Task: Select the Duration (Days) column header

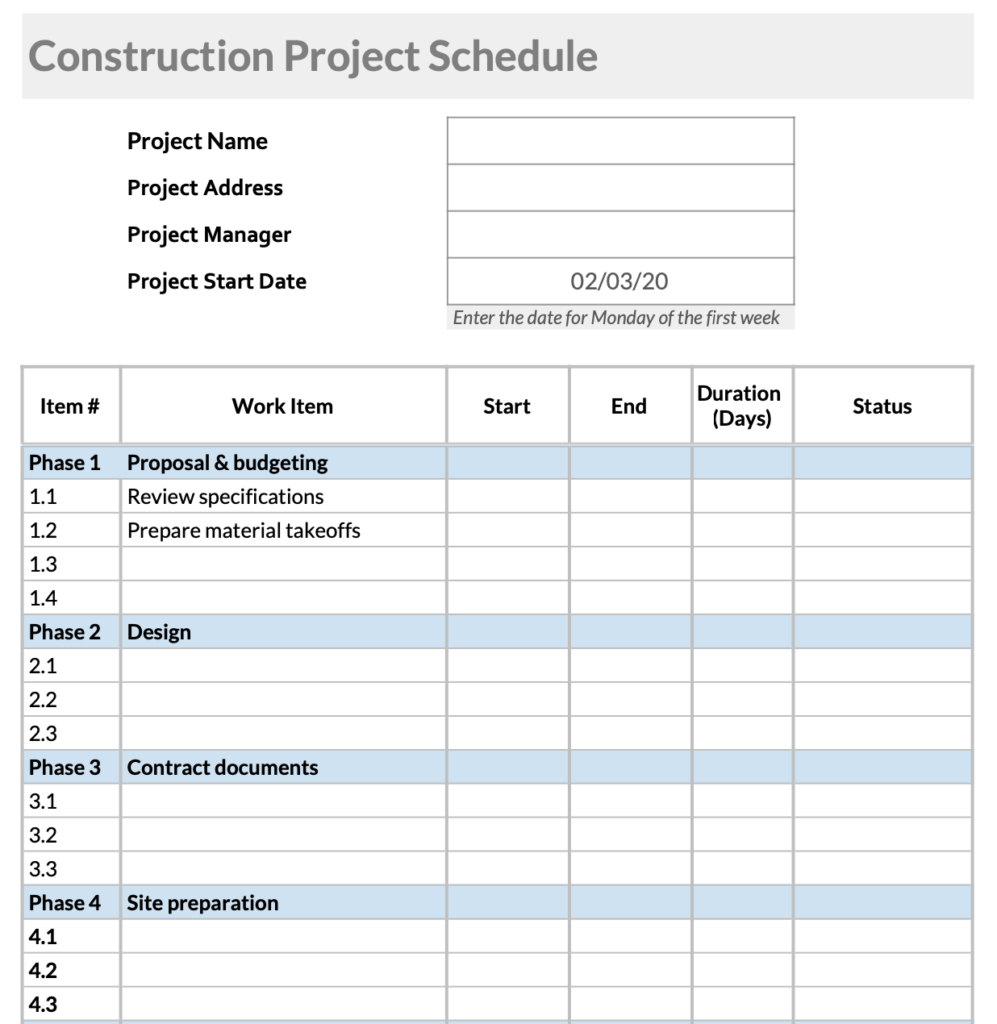Action: pos(740,406)
